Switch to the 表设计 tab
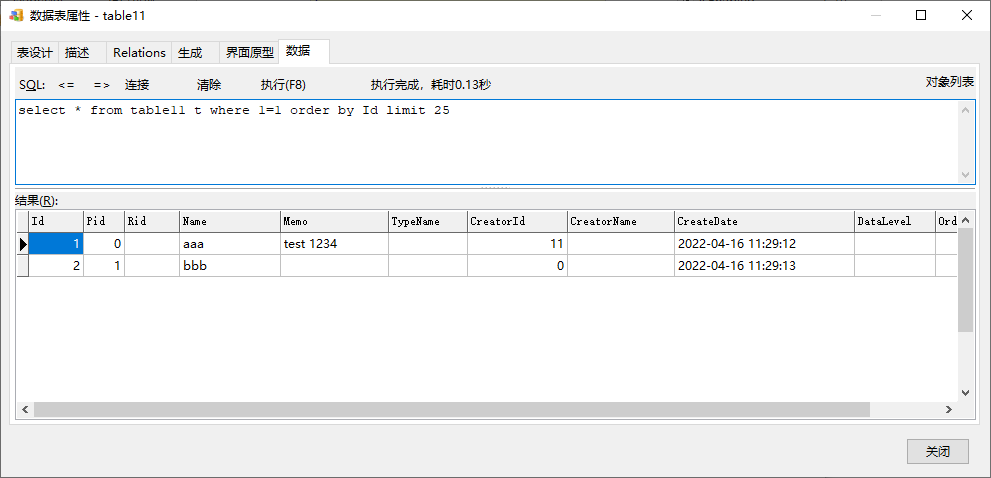The width and height of the screenshot is (991, 478). tap(35, 52)
